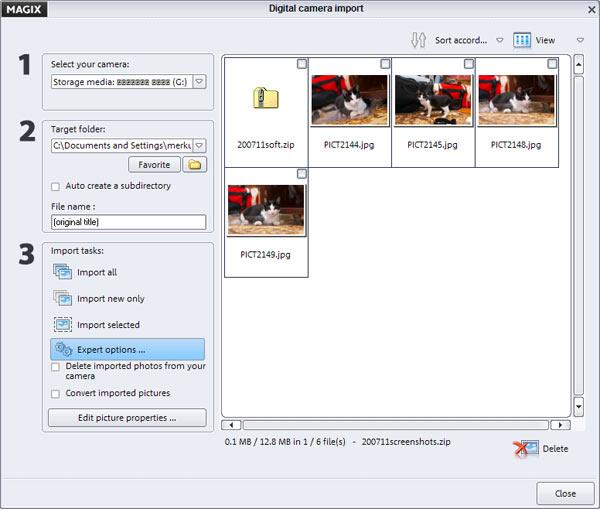Click the View label
This screenshot has width=600, height=509.
545,40
